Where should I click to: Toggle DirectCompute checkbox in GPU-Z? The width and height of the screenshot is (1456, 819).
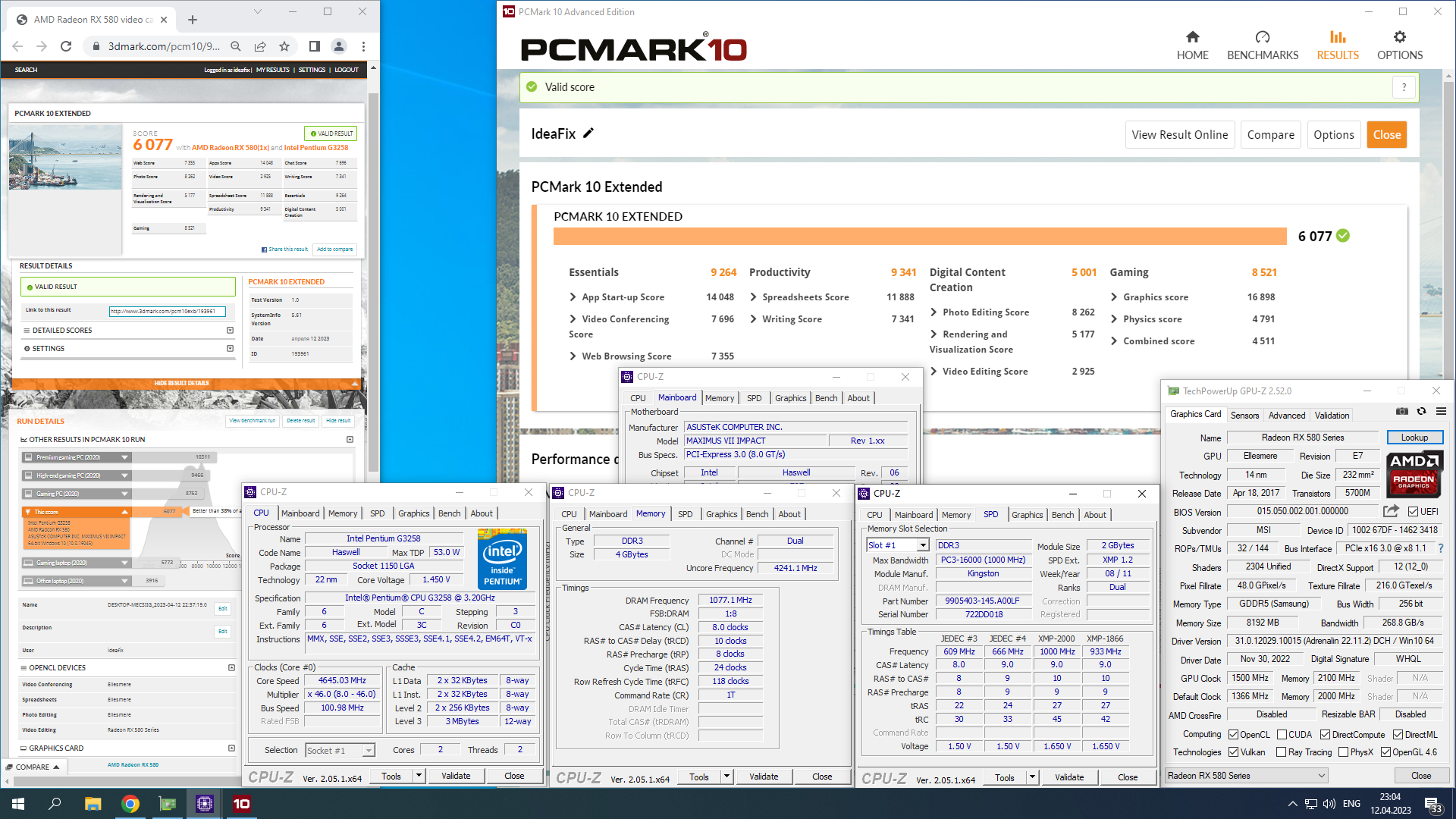coord(1325,735)
